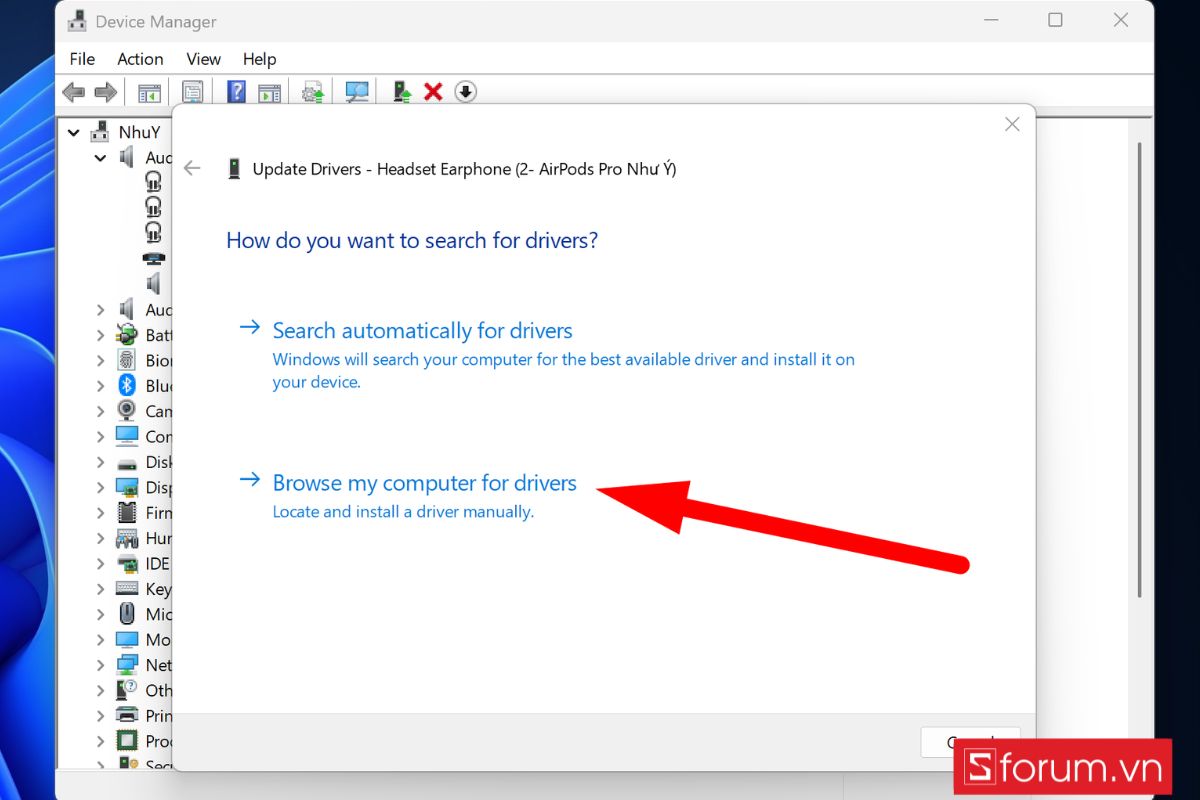This screenshot has width=1200, height=800.
Task: Select the Other devices question-mark icon
Action: point(127,690)
